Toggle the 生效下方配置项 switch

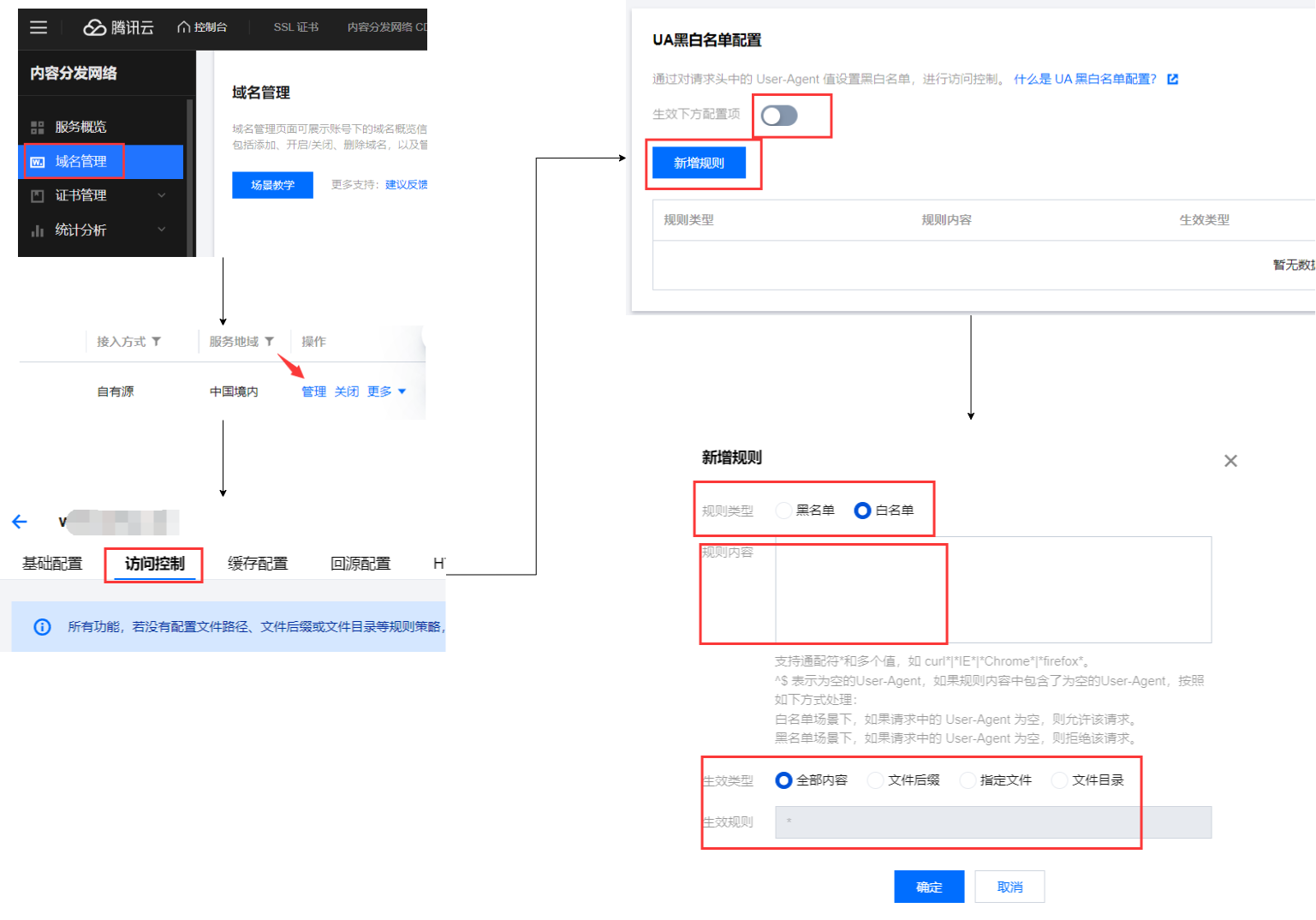(779, 116)
